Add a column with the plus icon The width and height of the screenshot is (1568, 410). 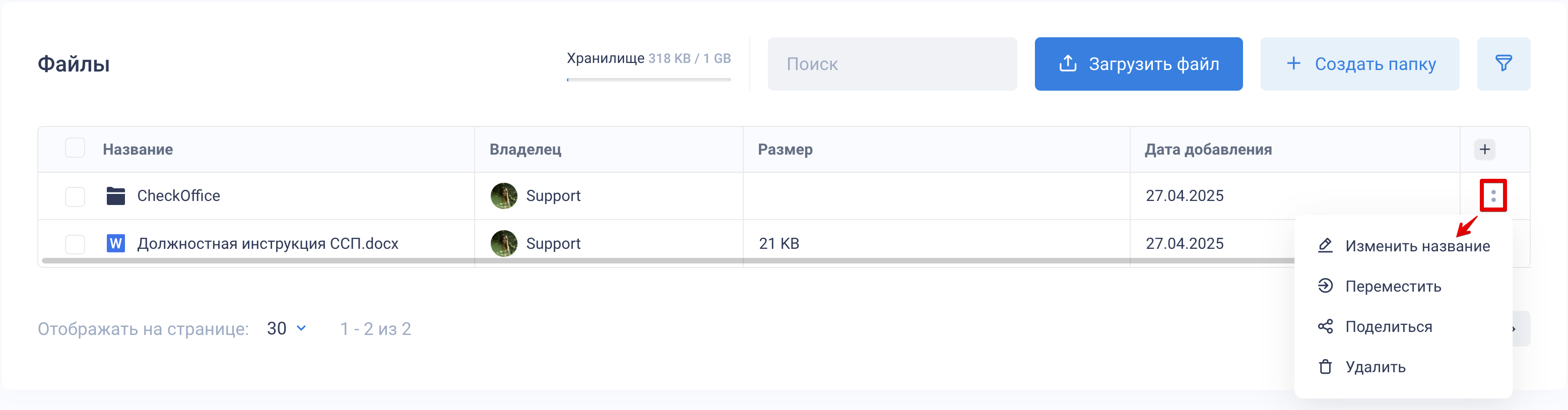point(1484,149)
